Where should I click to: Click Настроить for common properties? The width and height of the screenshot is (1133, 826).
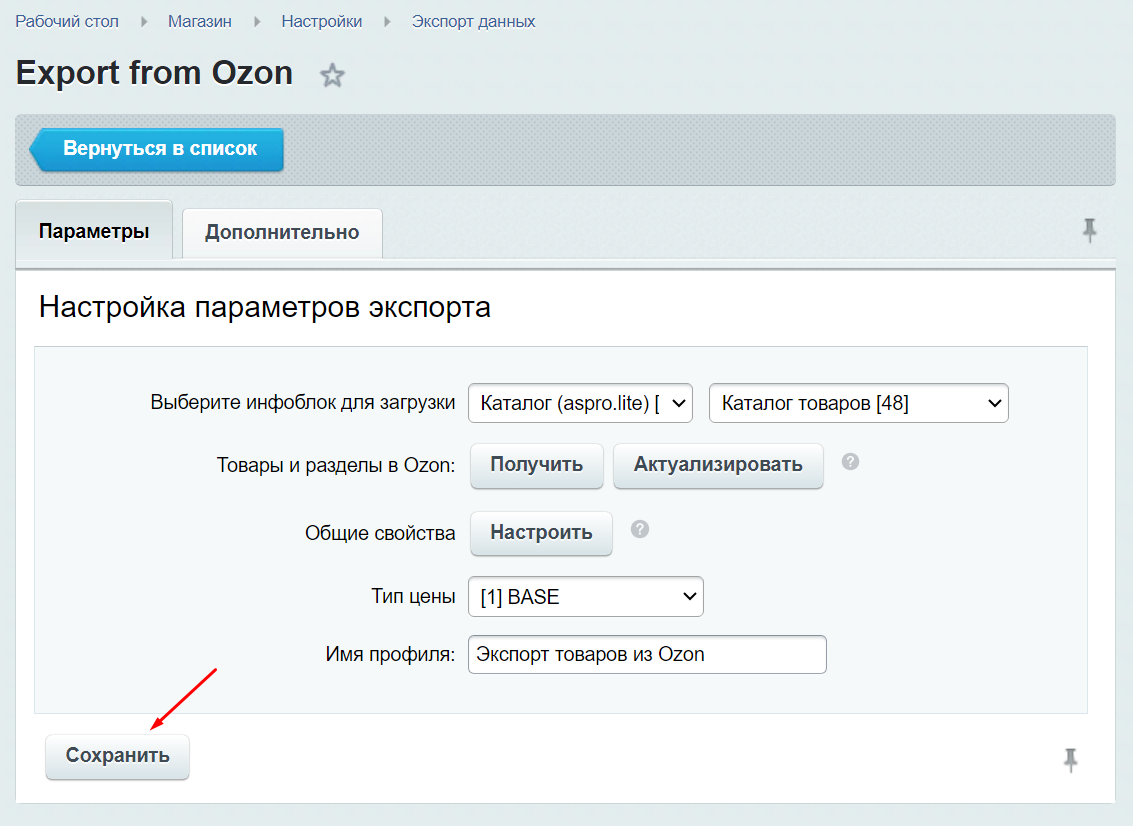[x=541, y=533]
